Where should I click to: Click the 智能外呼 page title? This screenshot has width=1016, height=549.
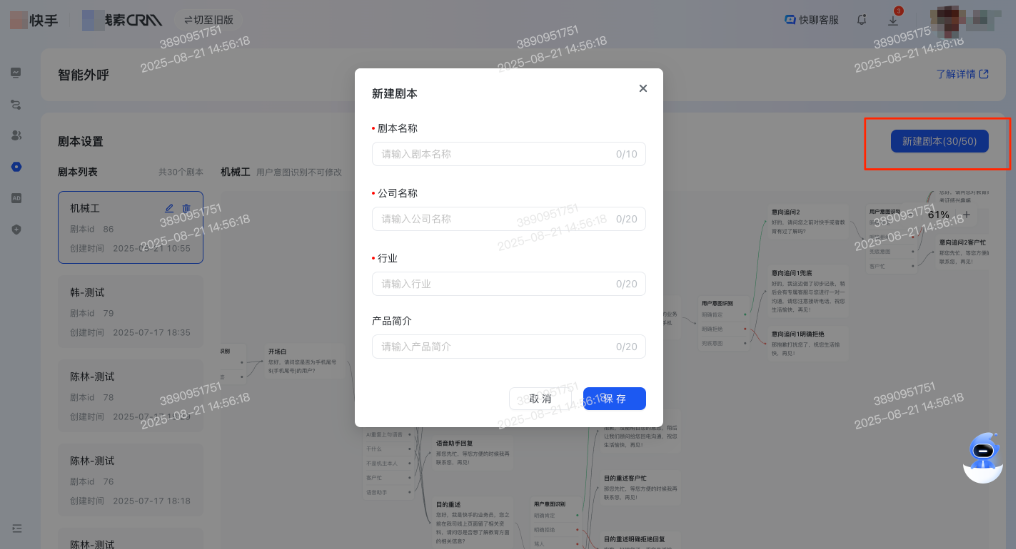pos(84,75)
